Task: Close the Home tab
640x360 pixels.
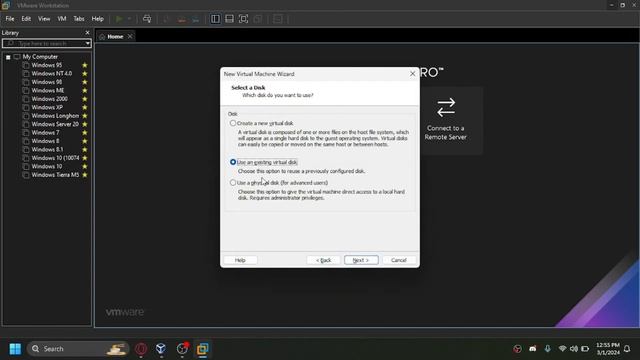Action: (130, 36)
